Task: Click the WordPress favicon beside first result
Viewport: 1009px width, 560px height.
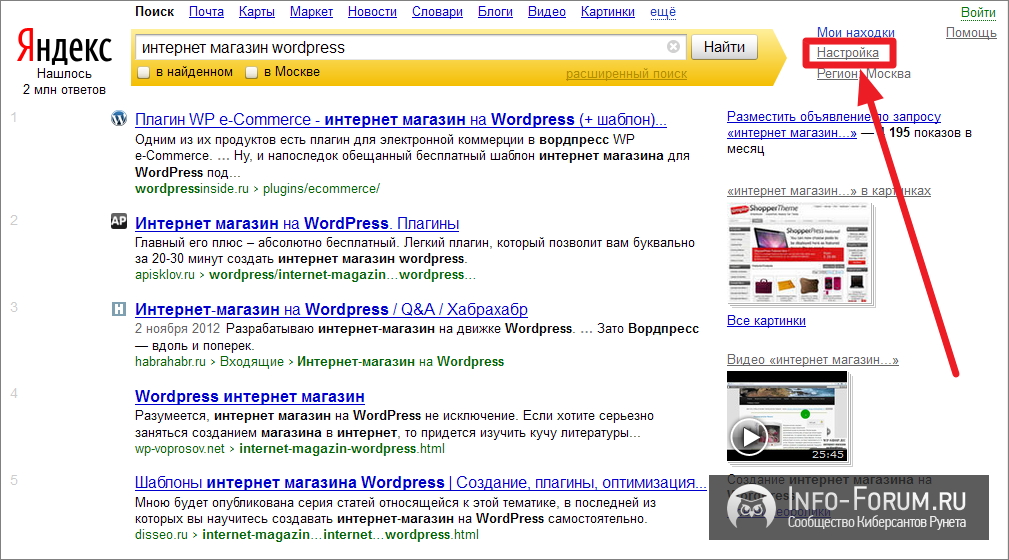Action: coord(119,118)
